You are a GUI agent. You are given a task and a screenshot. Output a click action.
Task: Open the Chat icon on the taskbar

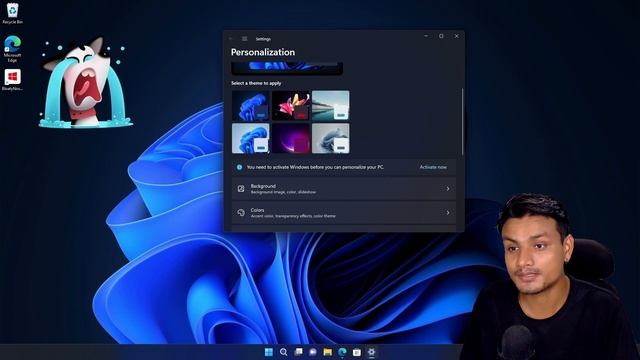[x=313, y=352]
